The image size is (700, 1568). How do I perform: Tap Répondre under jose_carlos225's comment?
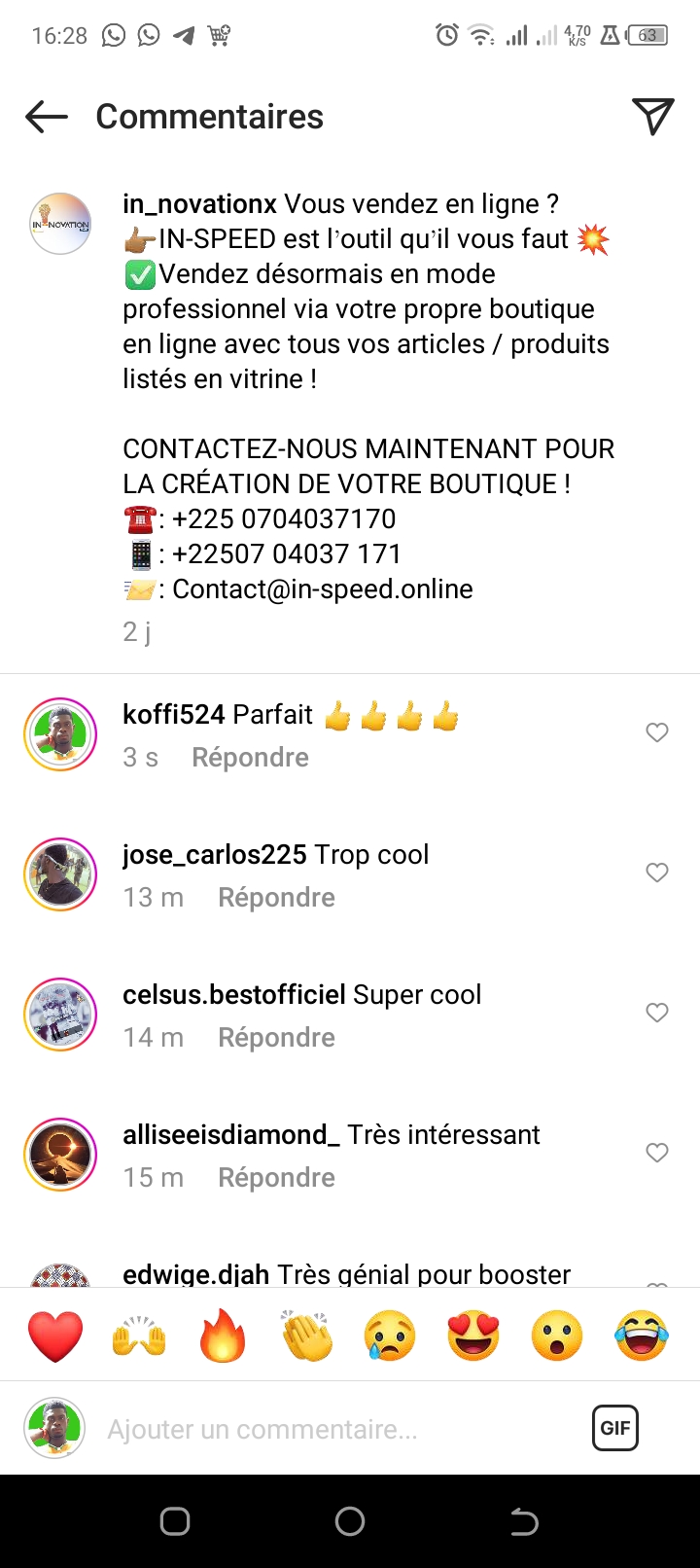point(276,898)
